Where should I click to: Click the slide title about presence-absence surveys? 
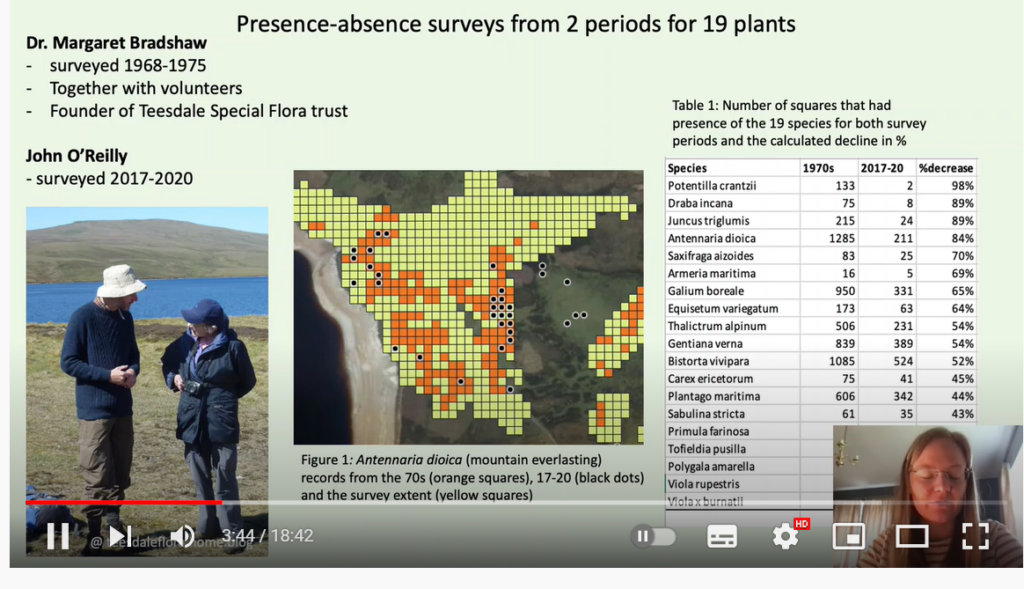(x=515, y=23)
